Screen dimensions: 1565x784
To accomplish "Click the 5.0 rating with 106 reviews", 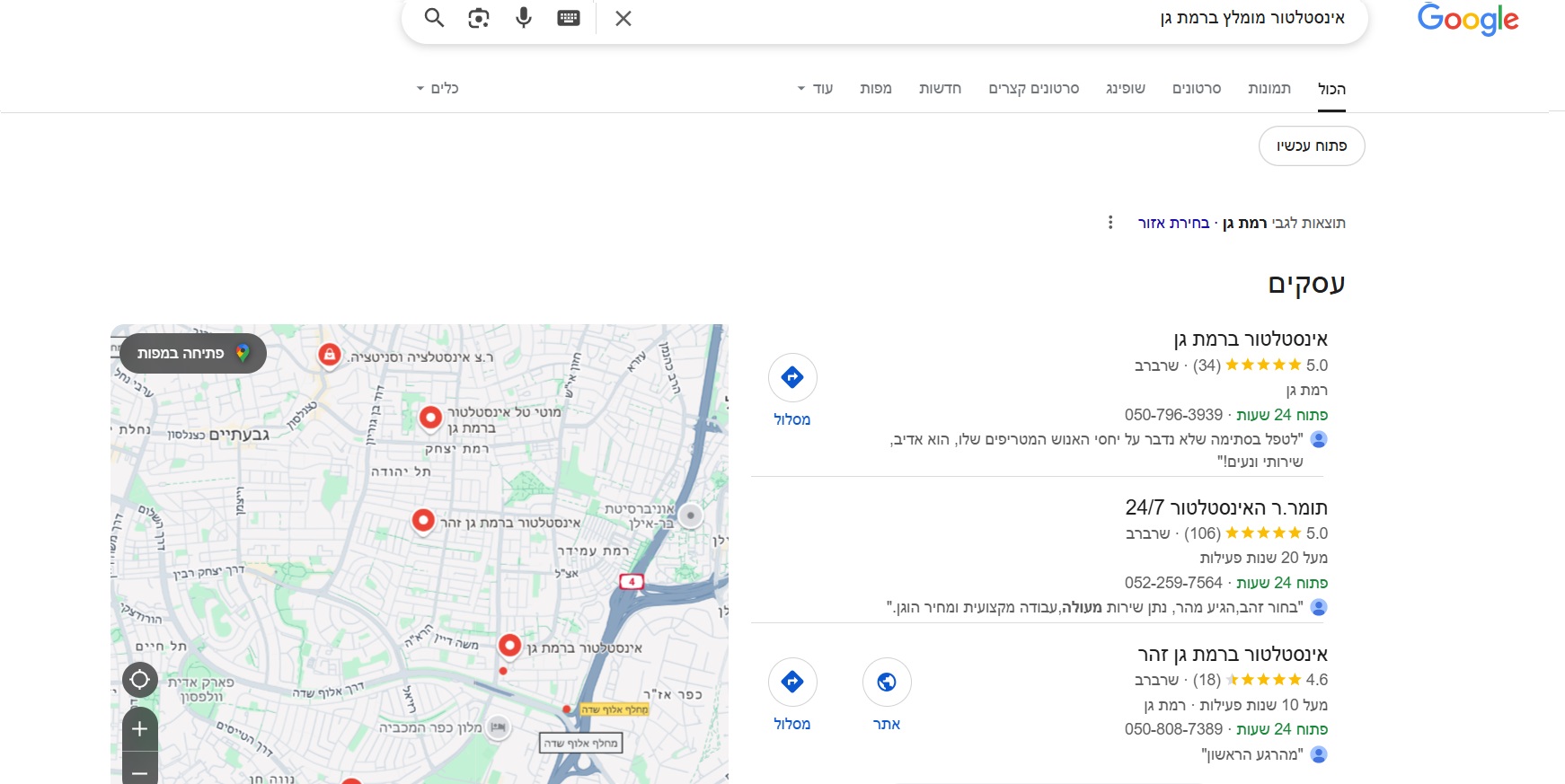I will 1256,533.
